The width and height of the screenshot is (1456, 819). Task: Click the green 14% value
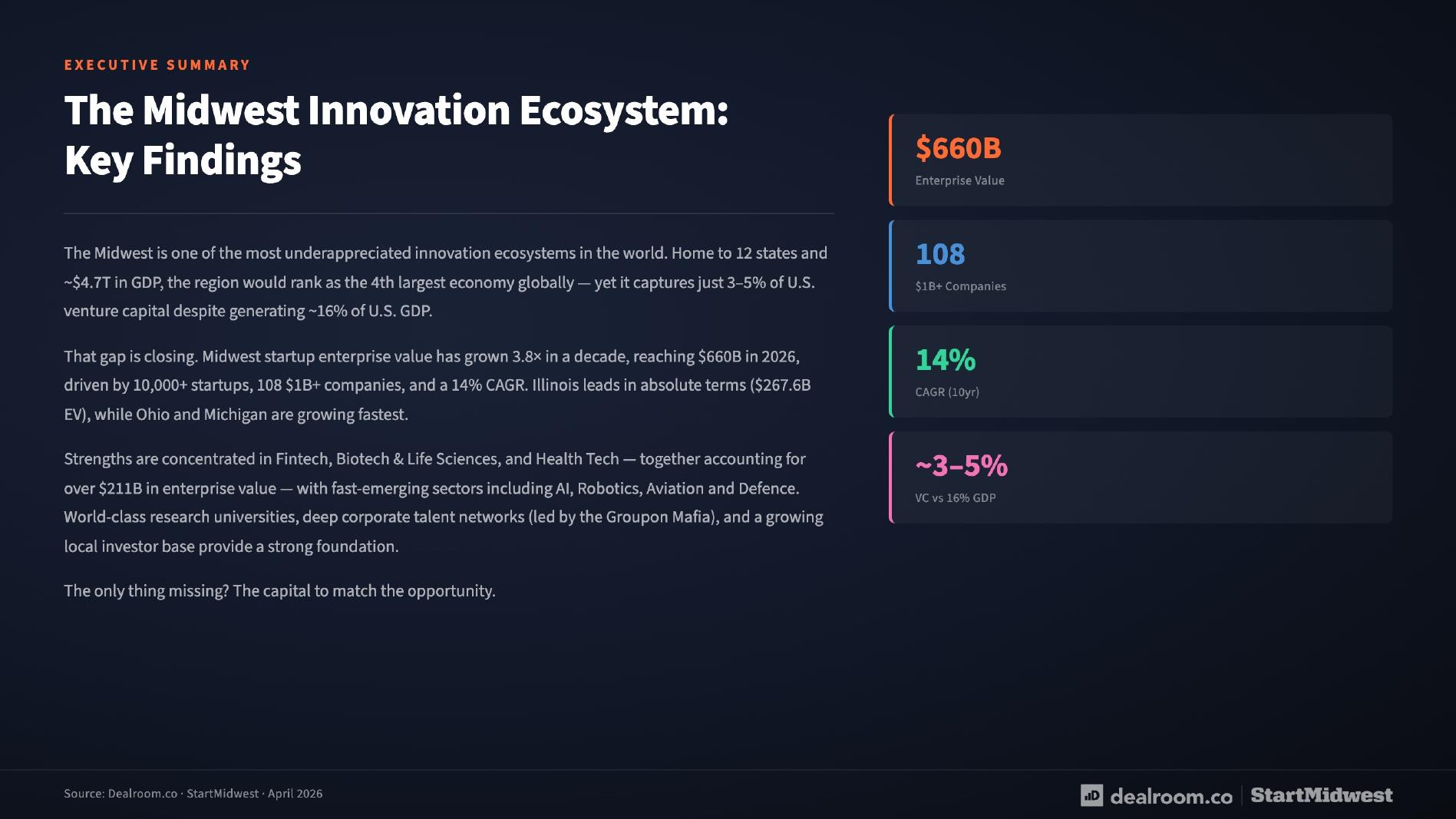click(x=946, y=360)
